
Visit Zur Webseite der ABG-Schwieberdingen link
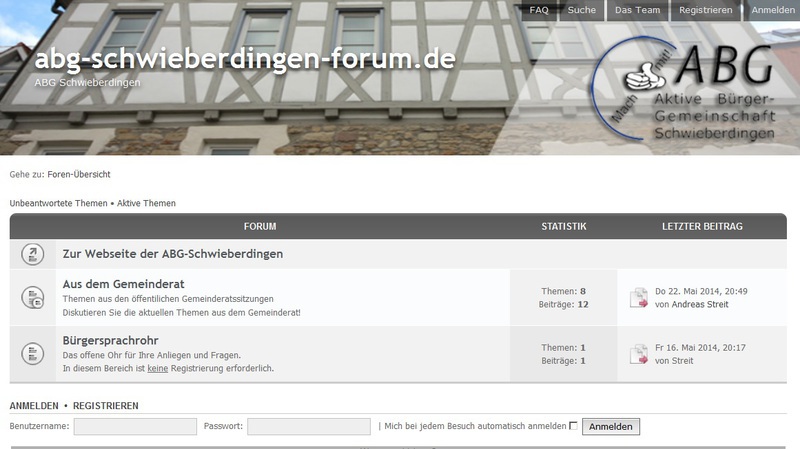click(x=172, y=254)
